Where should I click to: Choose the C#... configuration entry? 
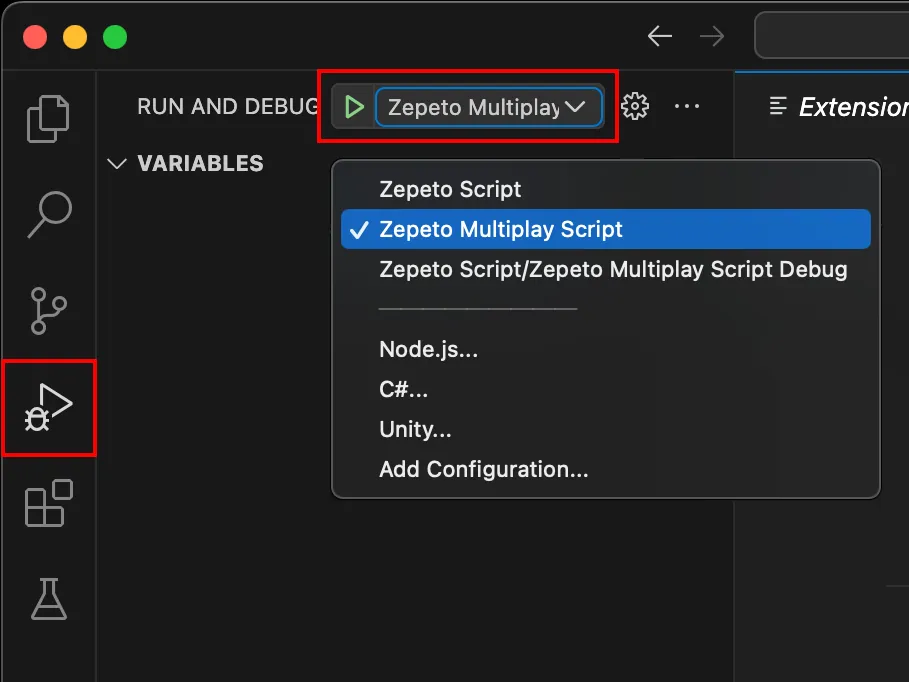click(x=606, y=389)
